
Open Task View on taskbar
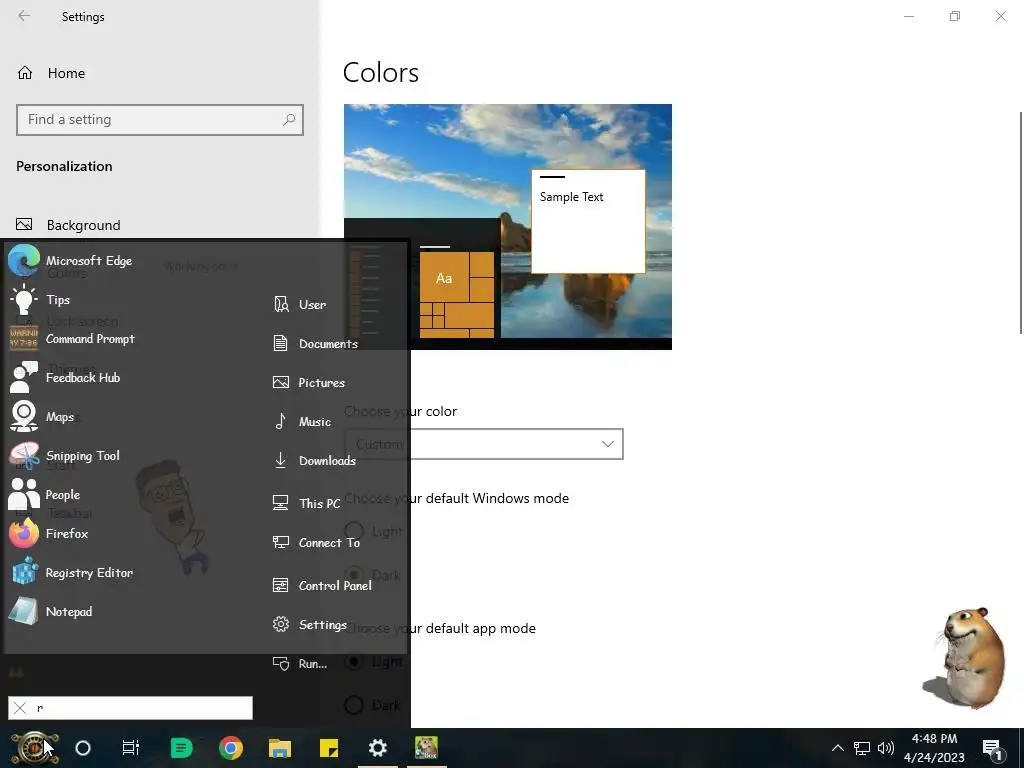click(x=131, y=748)
